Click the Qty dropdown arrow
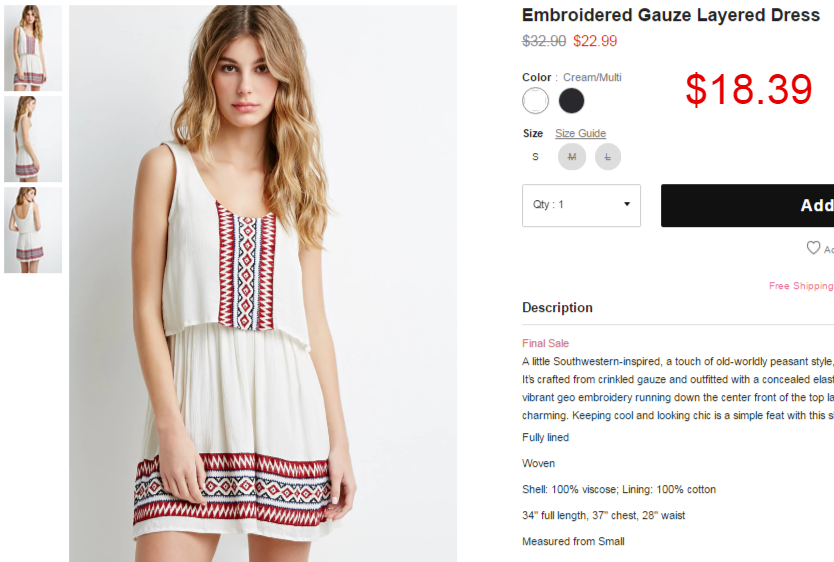This screenshot has height=562, width=834. (x=627, y=204)
